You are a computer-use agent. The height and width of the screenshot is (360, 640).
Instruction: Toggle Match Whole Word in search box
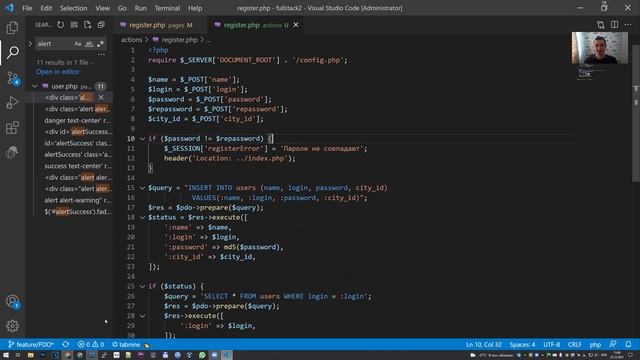(89, 44)
